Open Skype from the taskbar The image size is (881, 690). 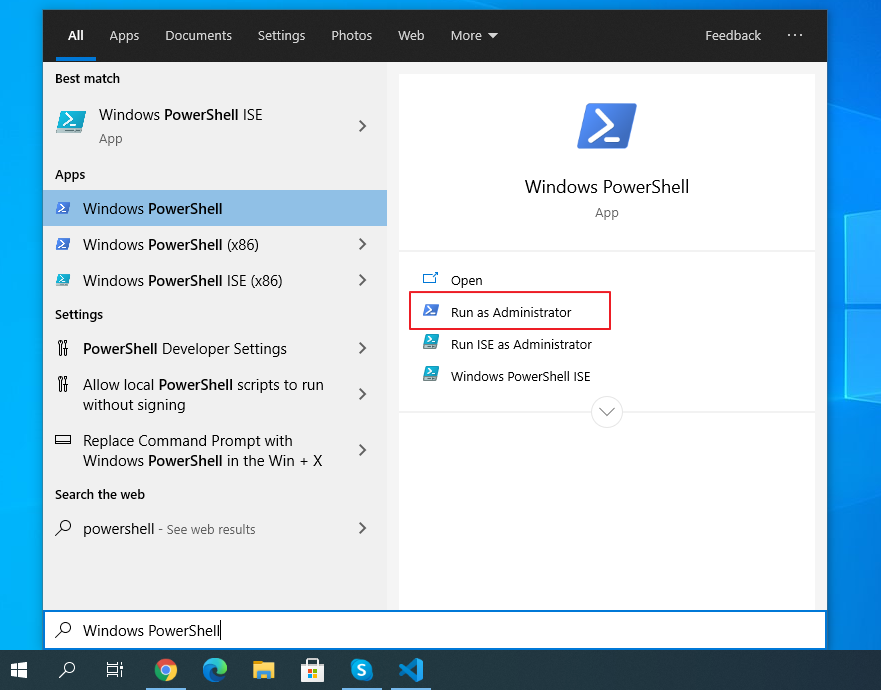(361, 670)
